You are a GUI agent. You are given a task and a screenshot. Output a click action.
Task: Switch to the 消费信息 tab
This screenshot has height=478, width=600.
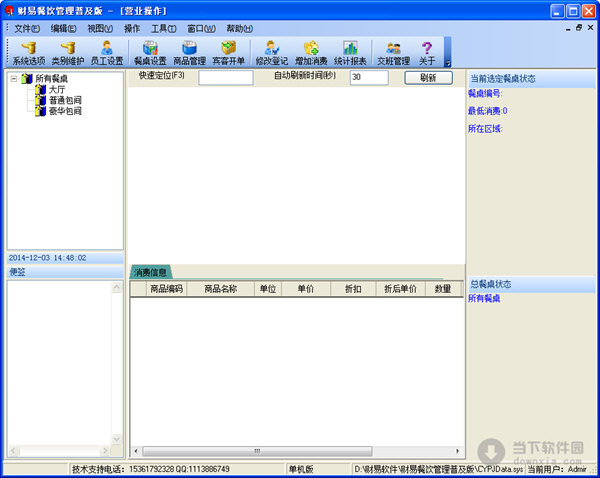coord(151,271)
